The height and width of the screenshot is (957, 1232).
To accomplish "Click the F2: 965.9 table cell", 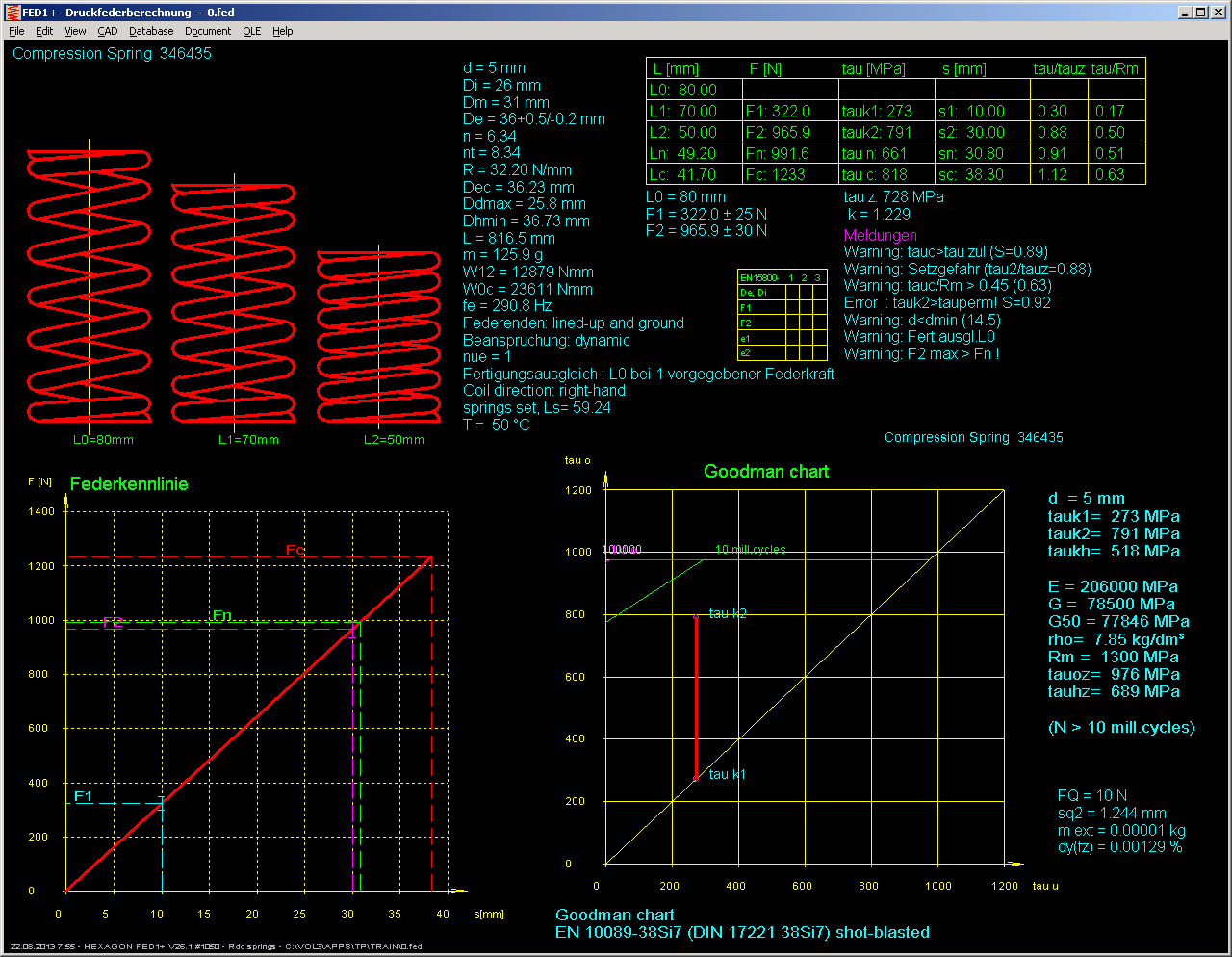I will pos(779,133).
